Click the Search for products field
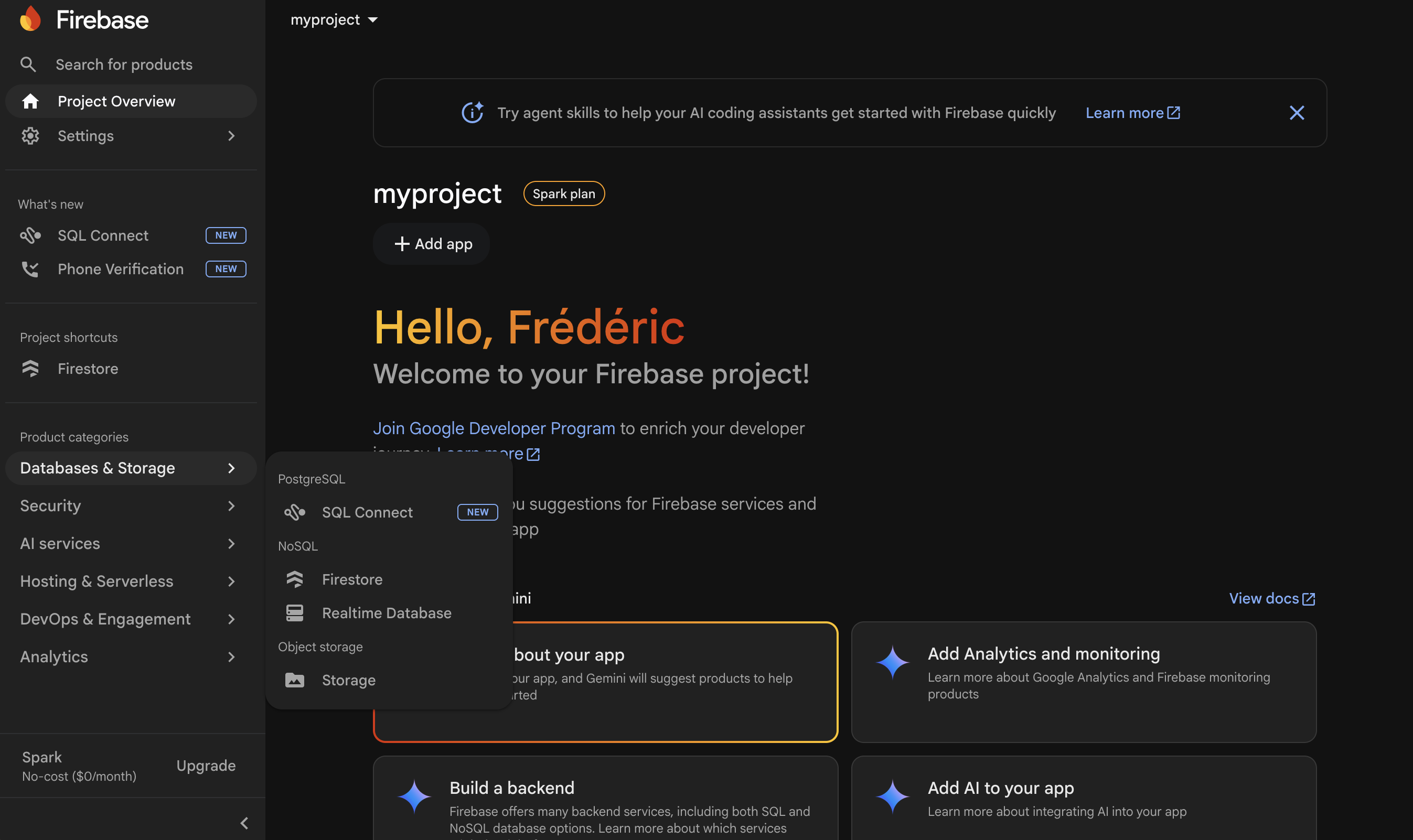 click(124, 64)
